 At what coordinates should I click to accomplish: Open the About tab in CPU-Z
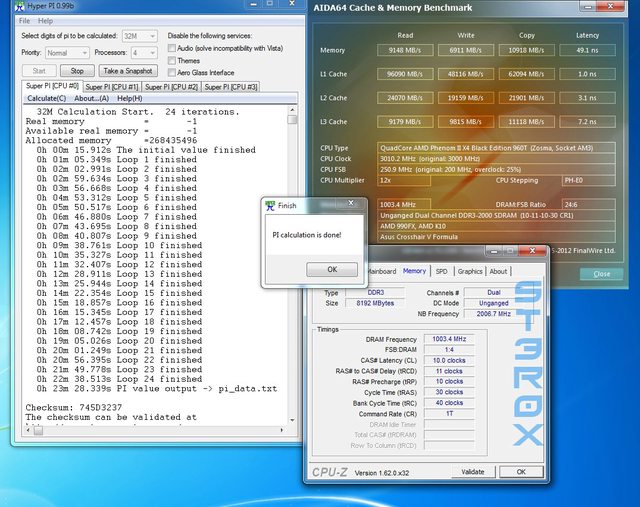point(498,271)
